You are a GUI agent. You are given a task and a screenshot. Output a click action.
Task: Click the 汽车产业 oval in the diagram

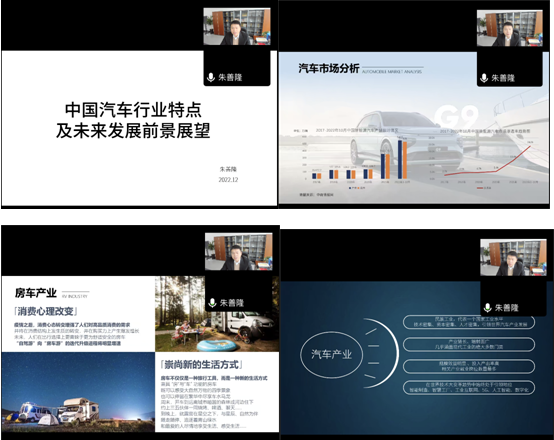pyautogui.click(x=331, y=354)
